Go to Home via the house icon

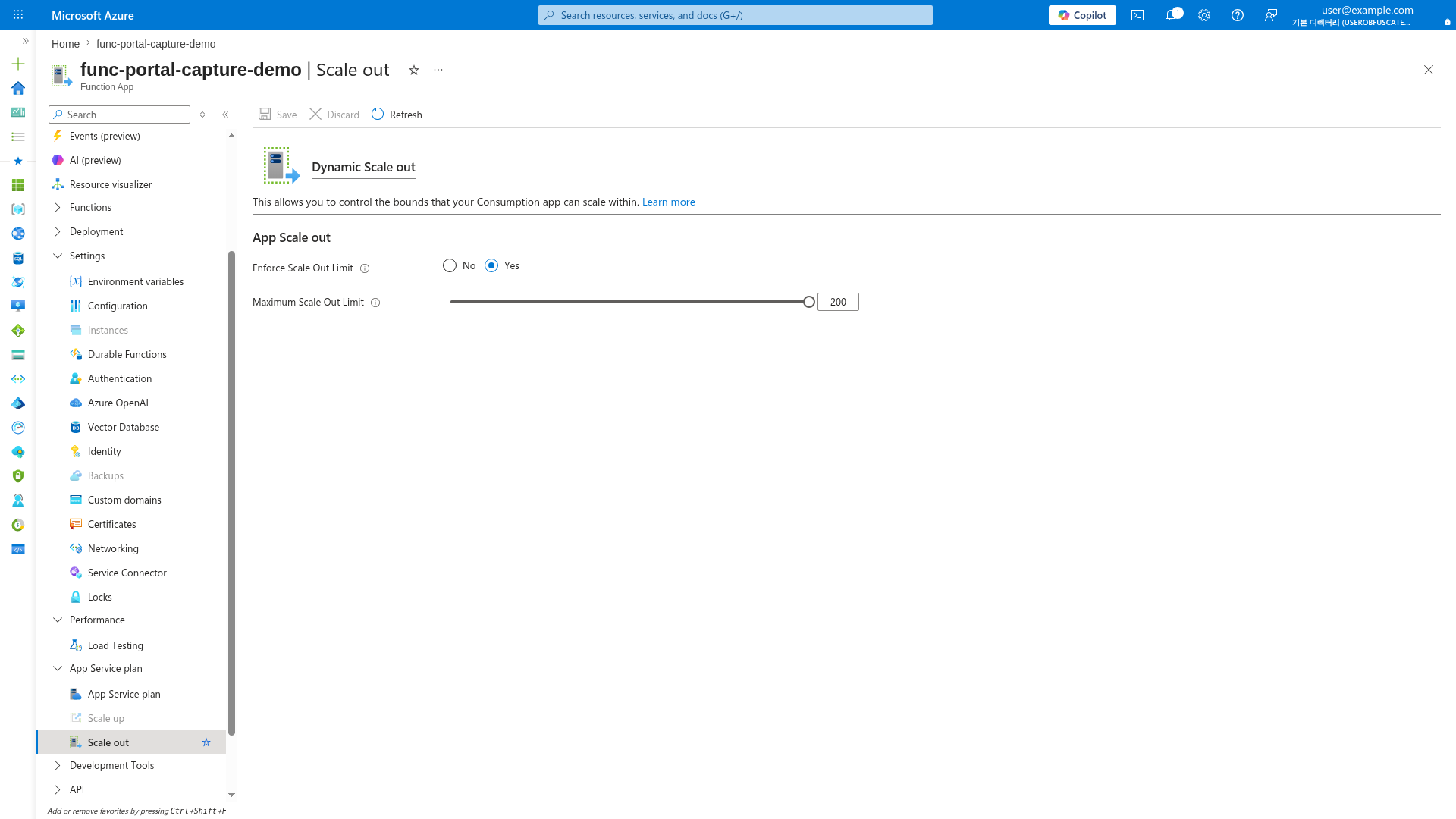[18, 88]
